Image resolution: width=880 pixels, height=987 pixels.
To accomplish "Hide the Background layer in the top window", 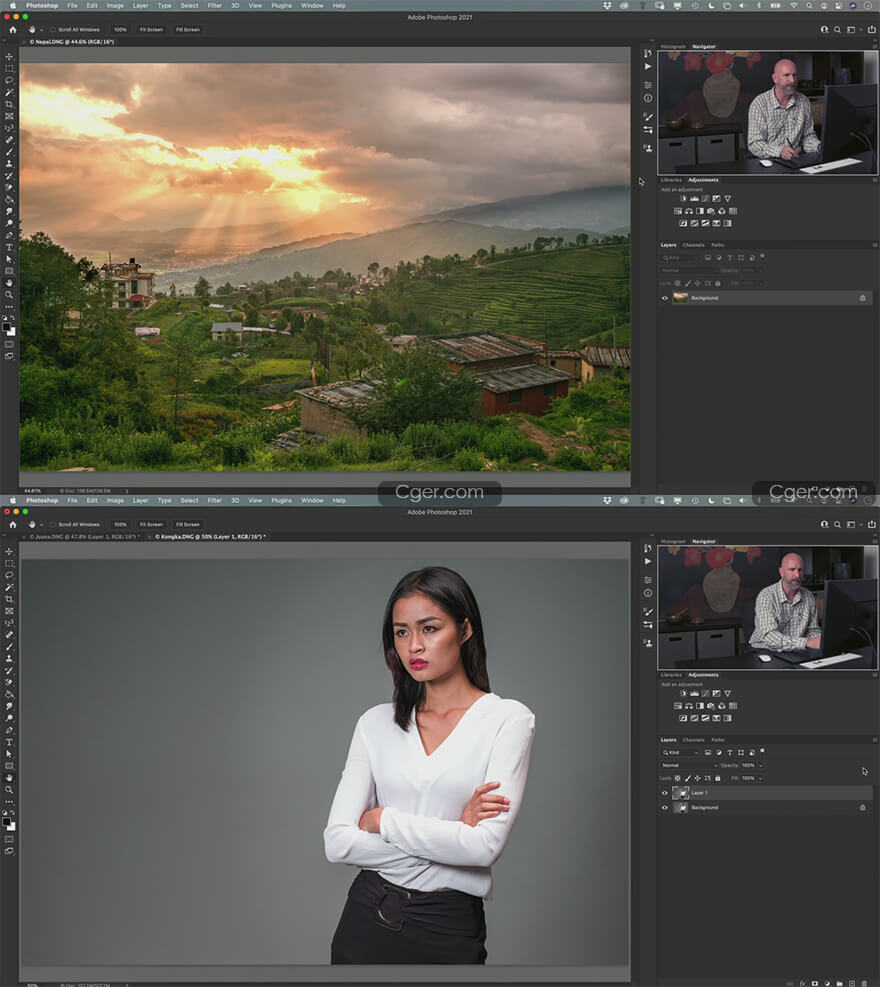I will 665,298.
